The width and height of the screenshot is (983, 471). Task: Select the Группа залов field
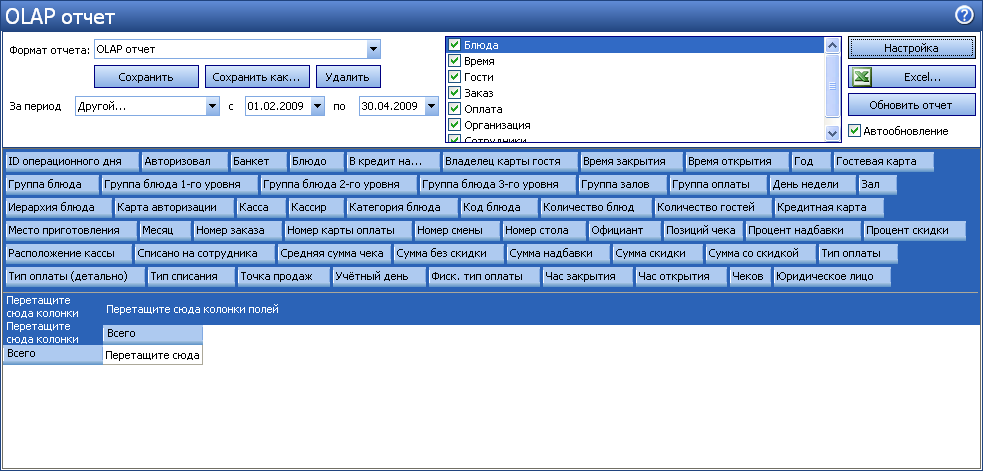(x=623, y=184)
